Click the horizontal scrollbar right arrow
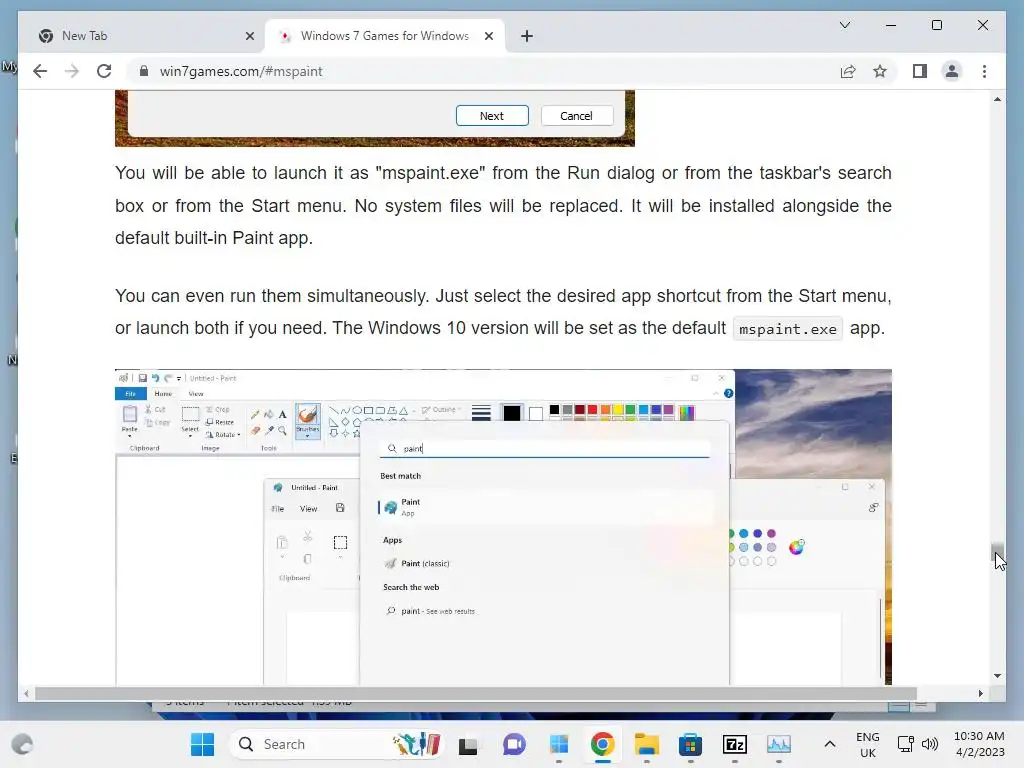 pos(980,694)
